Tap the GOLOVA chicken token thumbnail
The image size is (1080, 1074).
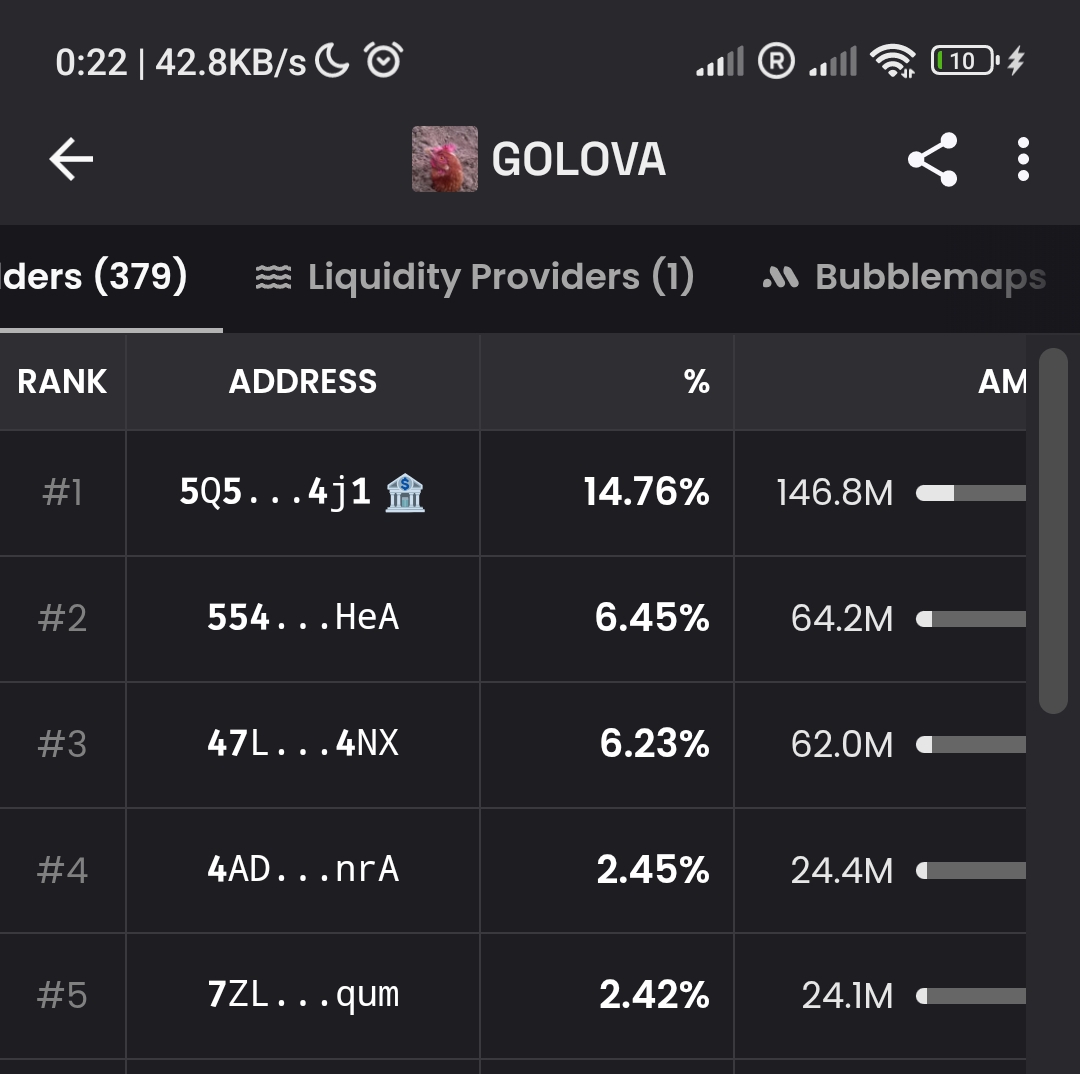click(x=444, y=159)
